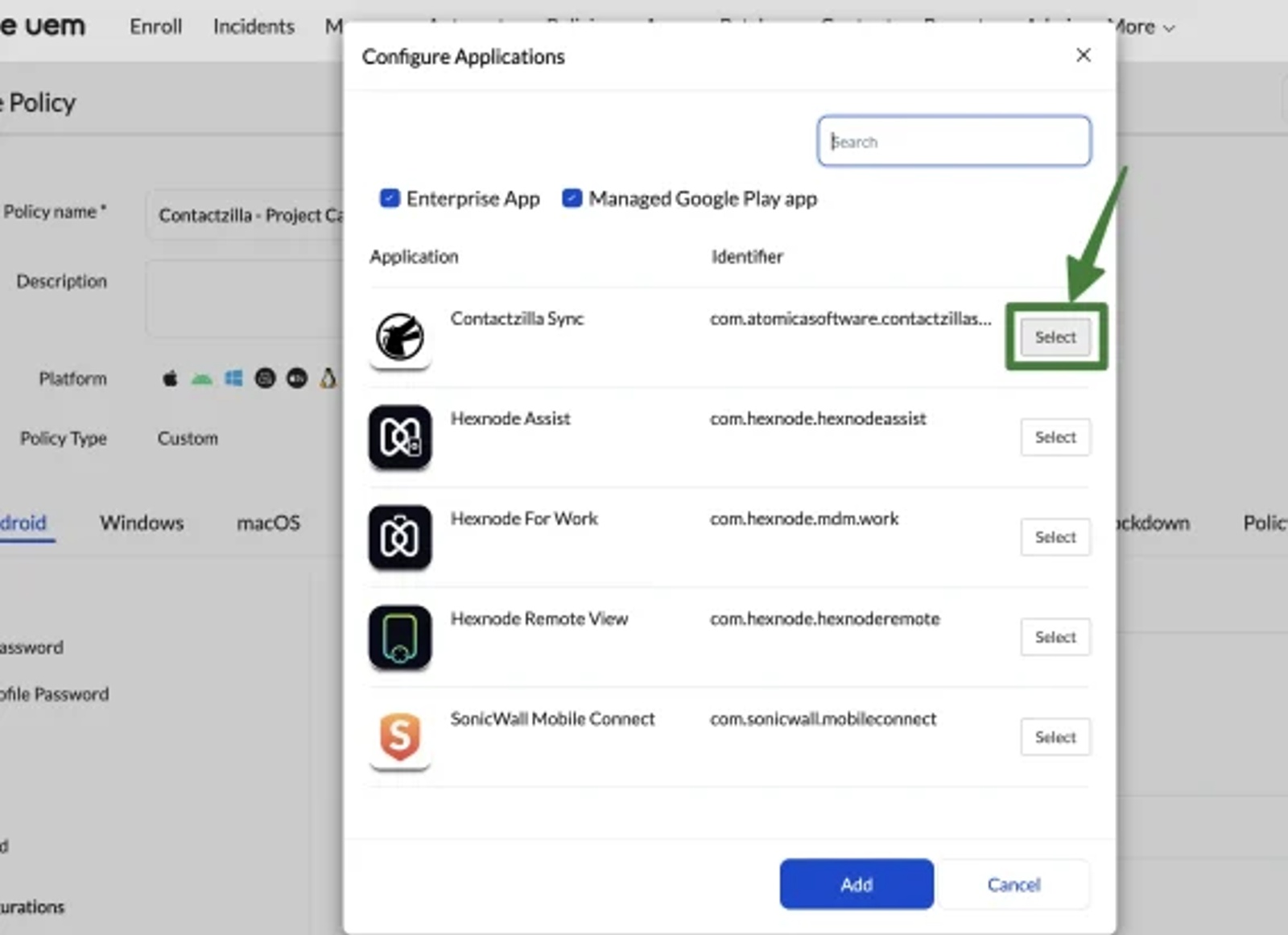Click the com.hexnode.hexnoderemote identifier

click(824, 619)
